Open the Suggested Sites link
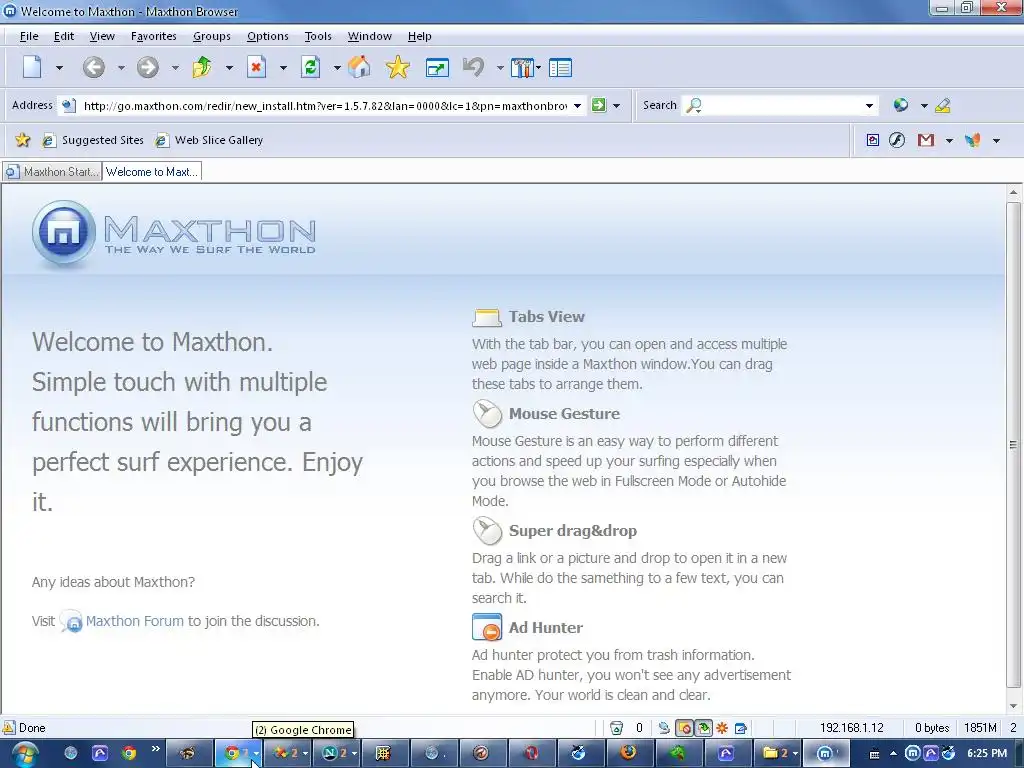Screen dimensions: 1024x768 [x=93, y=140]
